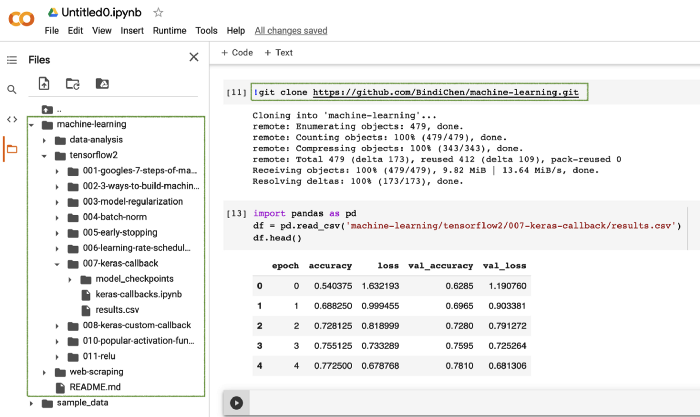Click the Colab logo icon

pyautogui.click(x=21, y=19)
